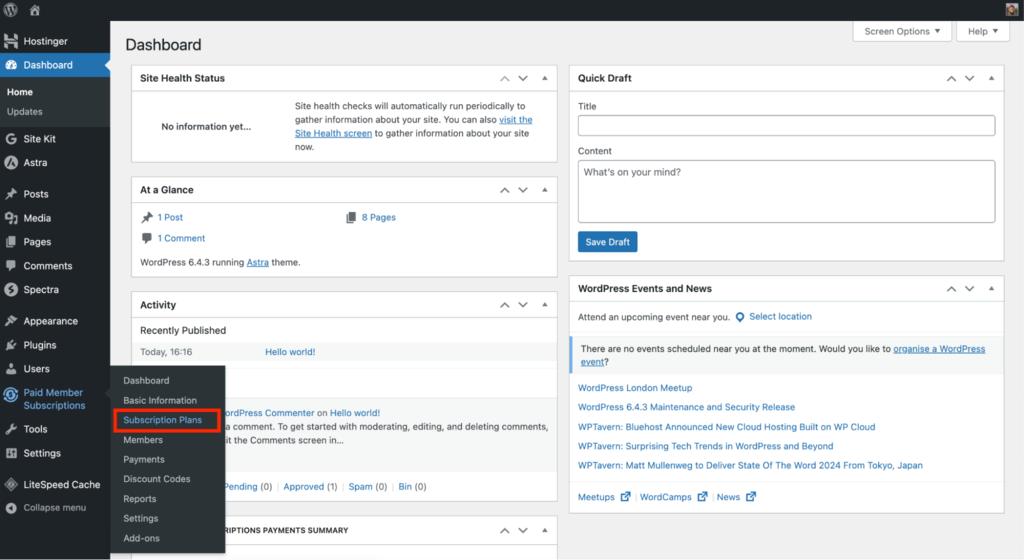Open the Hostinger menu icon
The image size is (1024, 560).
tap(11, 41)
